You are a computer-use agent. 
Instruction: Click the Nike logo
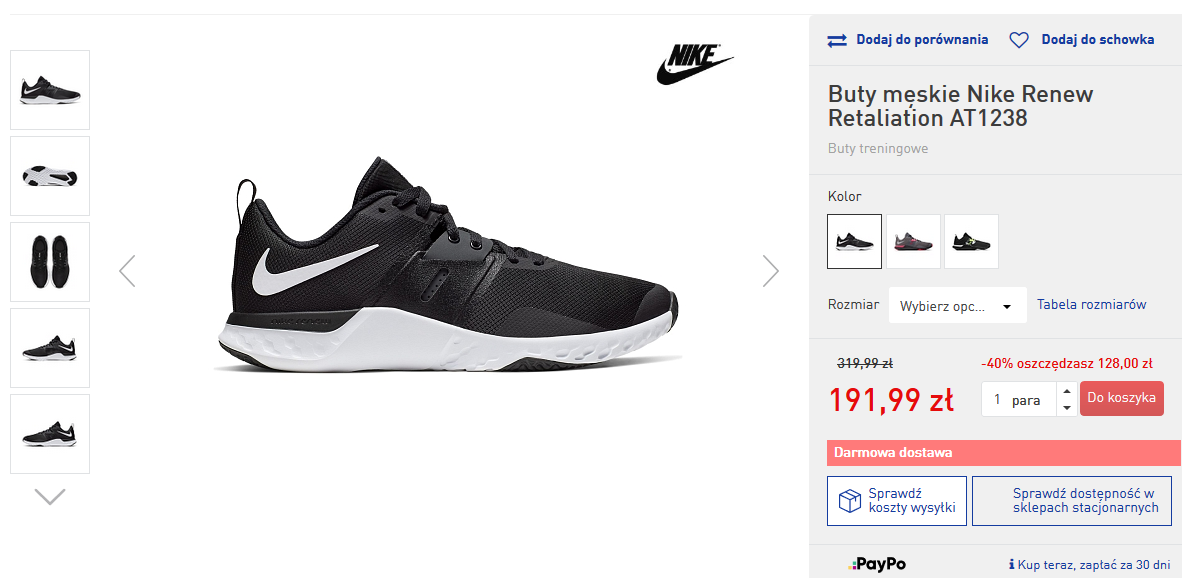pyautogui.click(x=694, y=63)
